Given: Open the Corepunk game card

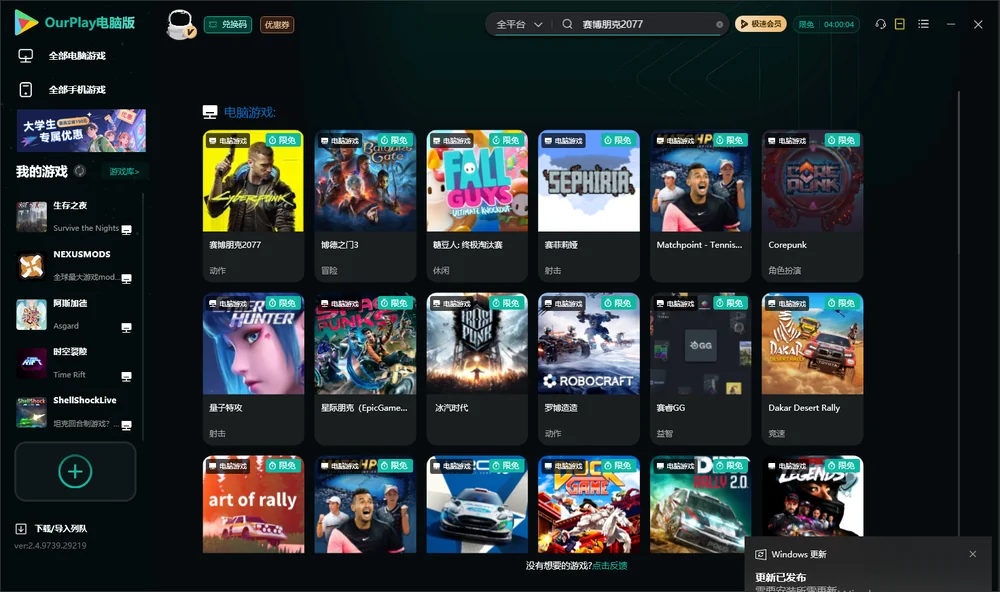Looking at the screenshot, I should pyautogui.click(x=812, y=205).
